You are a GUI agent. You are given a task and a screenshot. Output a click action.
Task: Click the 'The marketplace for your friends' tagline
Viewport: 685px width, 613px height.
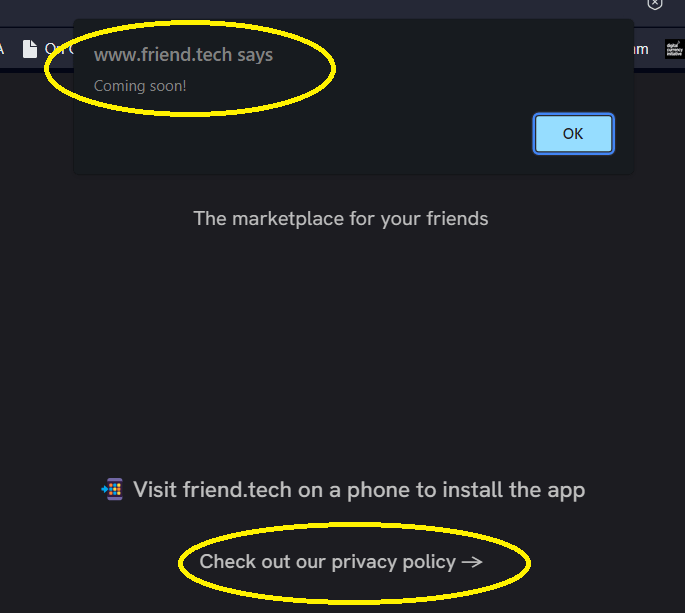(340, 218)
